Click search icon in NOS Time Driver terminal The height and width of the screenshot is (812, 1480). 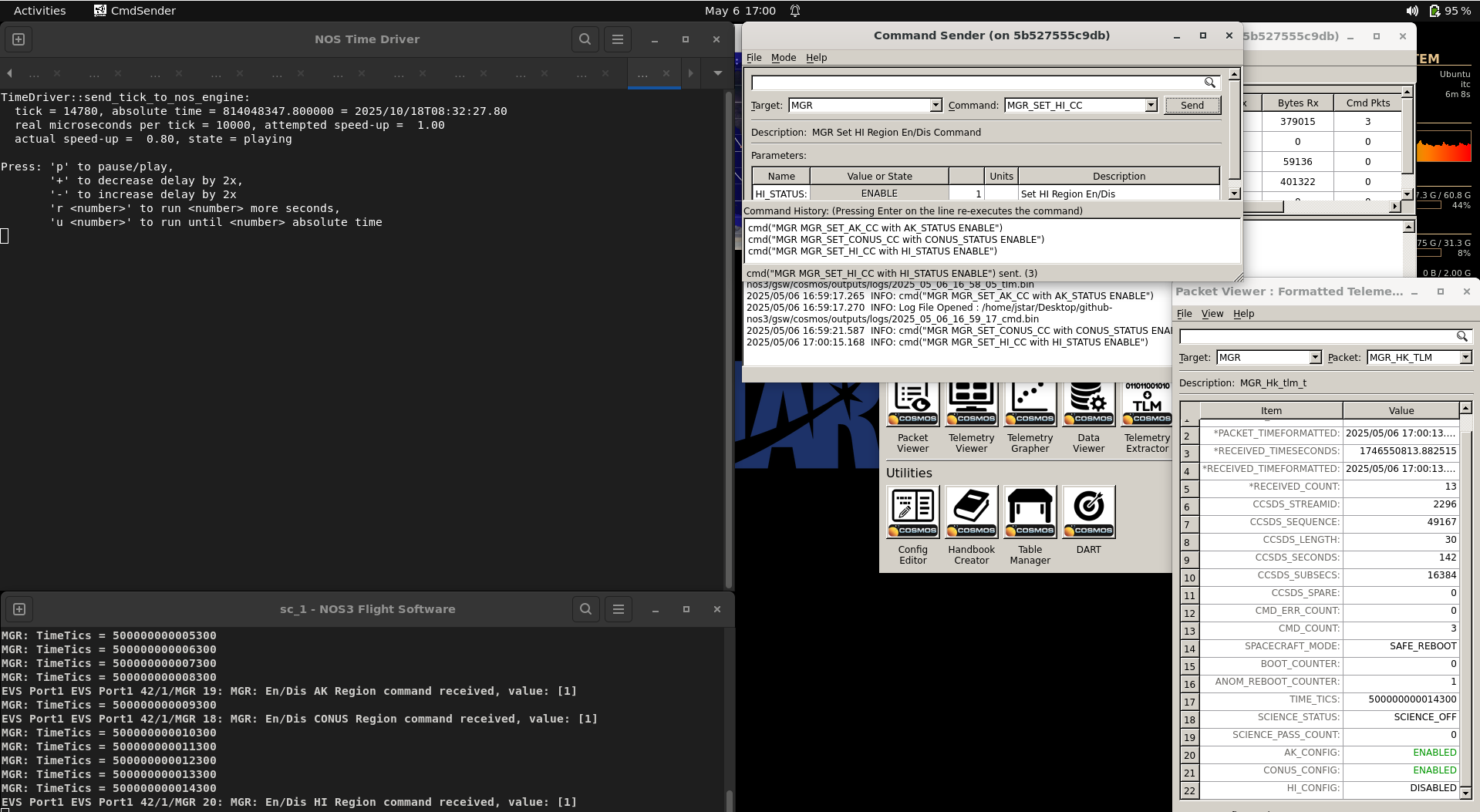[585, 39]
